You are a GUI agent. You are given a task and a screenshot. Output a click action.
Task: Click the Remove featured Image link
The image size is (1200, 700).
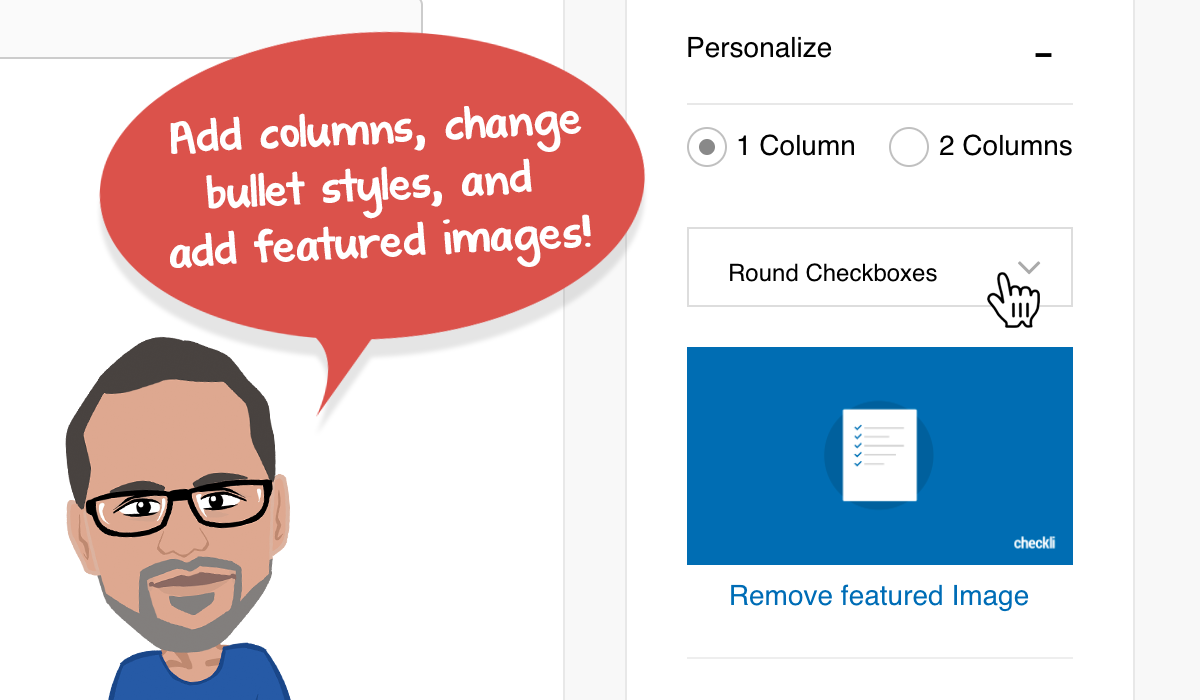coord(879,596)
